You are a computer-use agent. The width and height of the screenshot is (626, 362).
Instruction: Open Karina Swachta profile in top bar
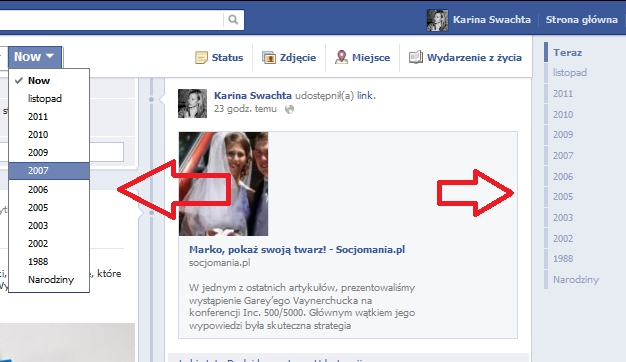point(492,20)
